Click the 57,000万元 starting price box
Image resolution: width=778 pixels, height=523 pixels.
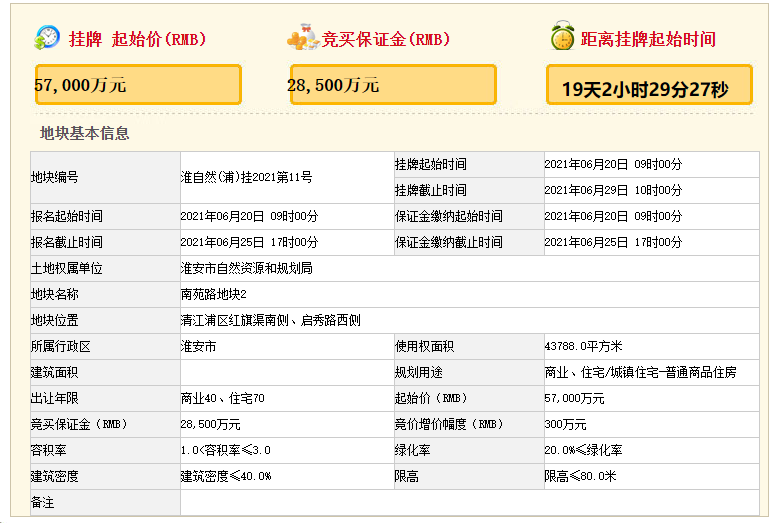point(138,84)
